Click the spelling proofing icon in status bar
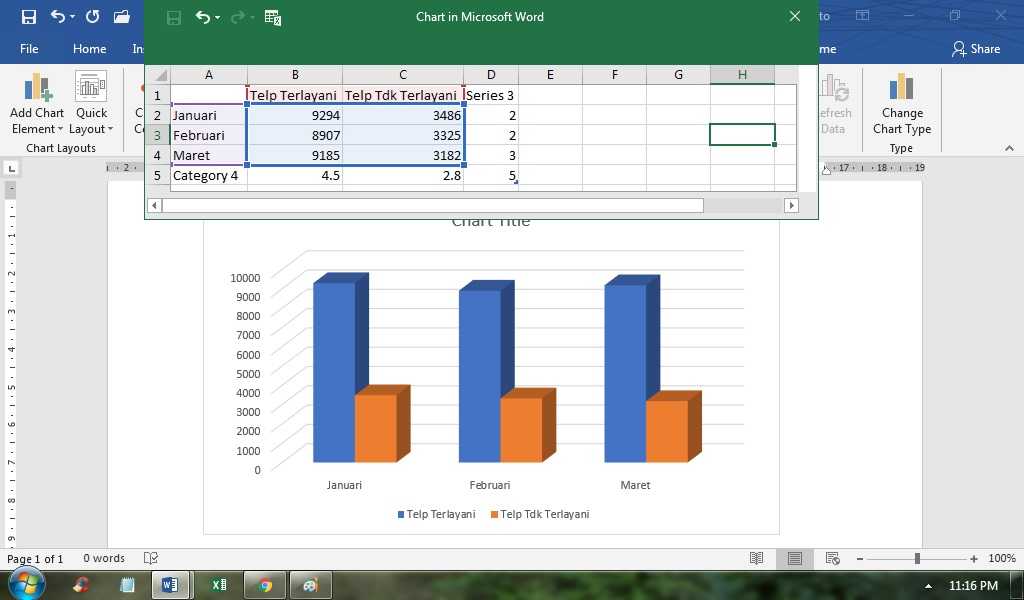 (151, 558)
